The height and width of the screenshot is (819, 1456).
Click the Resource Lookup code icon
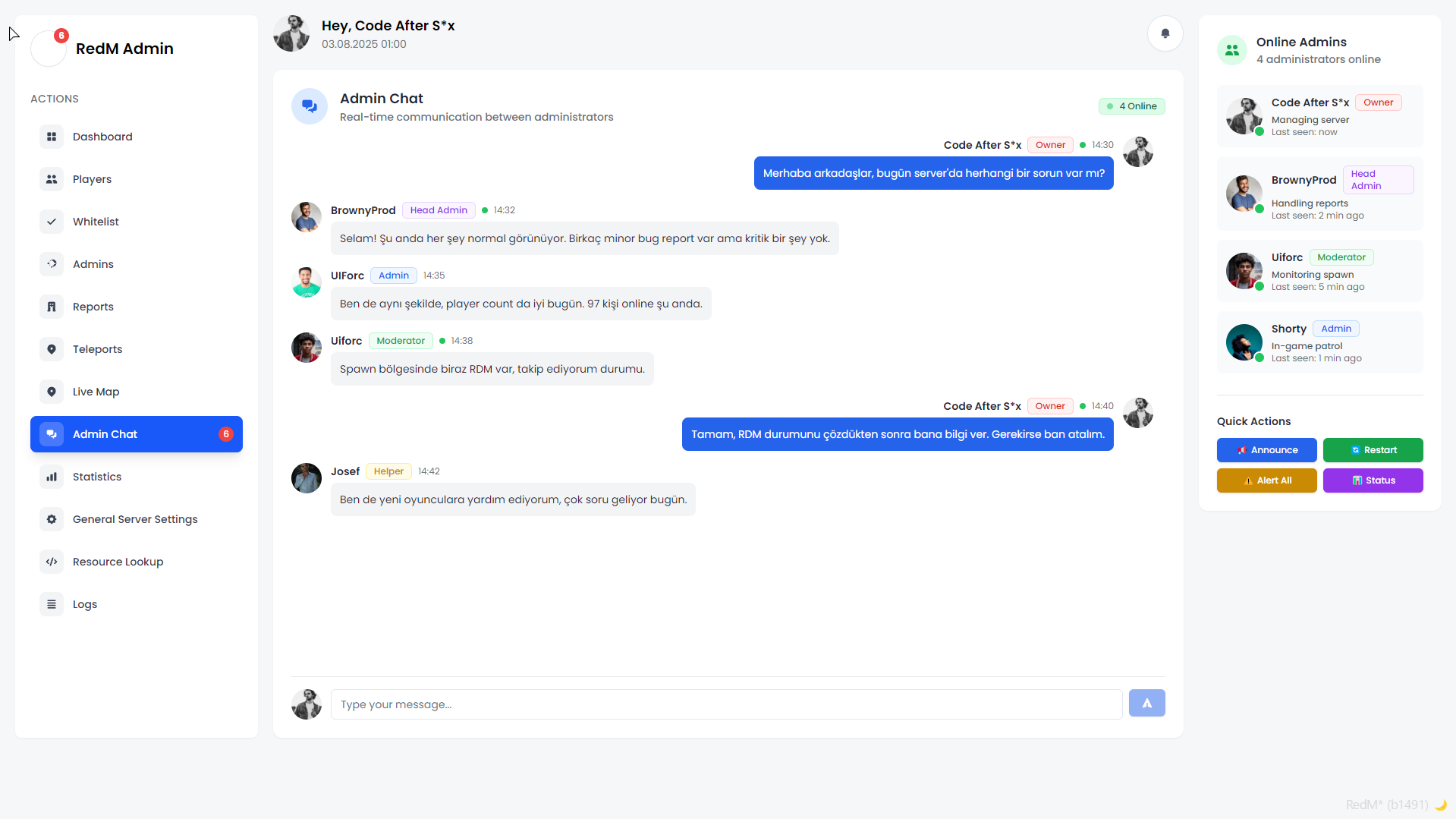pos(52,562)
